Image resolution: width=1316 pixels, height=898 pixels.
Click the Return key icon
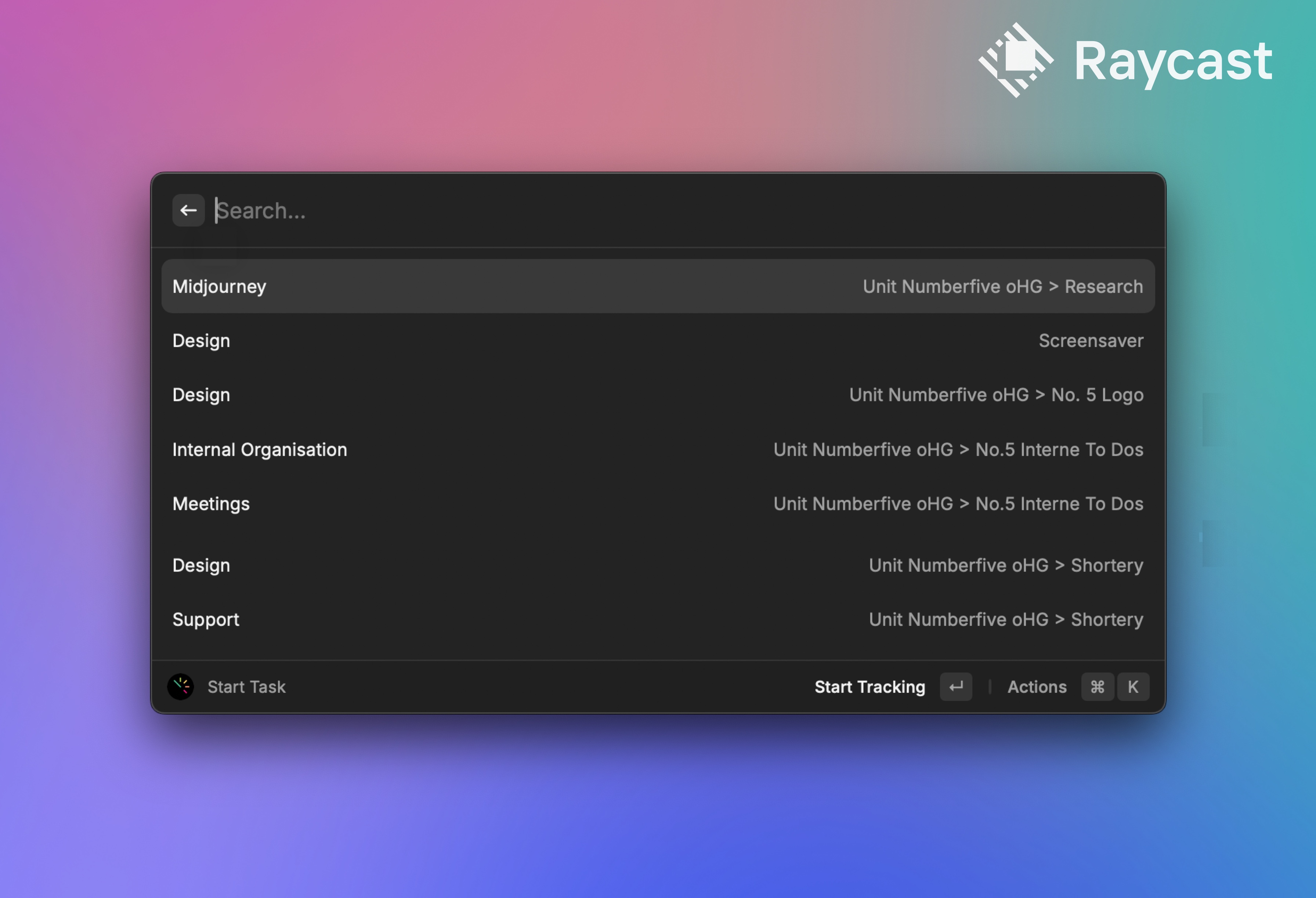pos(957,687)
